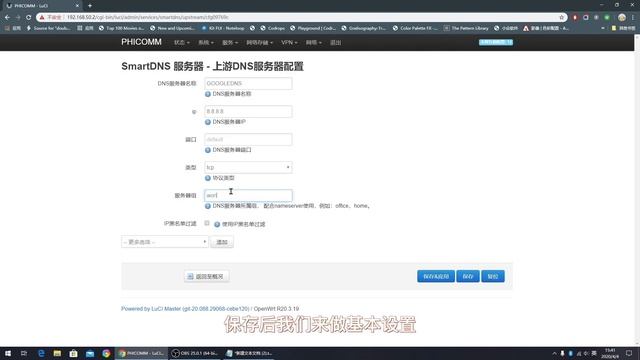Open the Mail app from the taskbar

tap(90, 353)
